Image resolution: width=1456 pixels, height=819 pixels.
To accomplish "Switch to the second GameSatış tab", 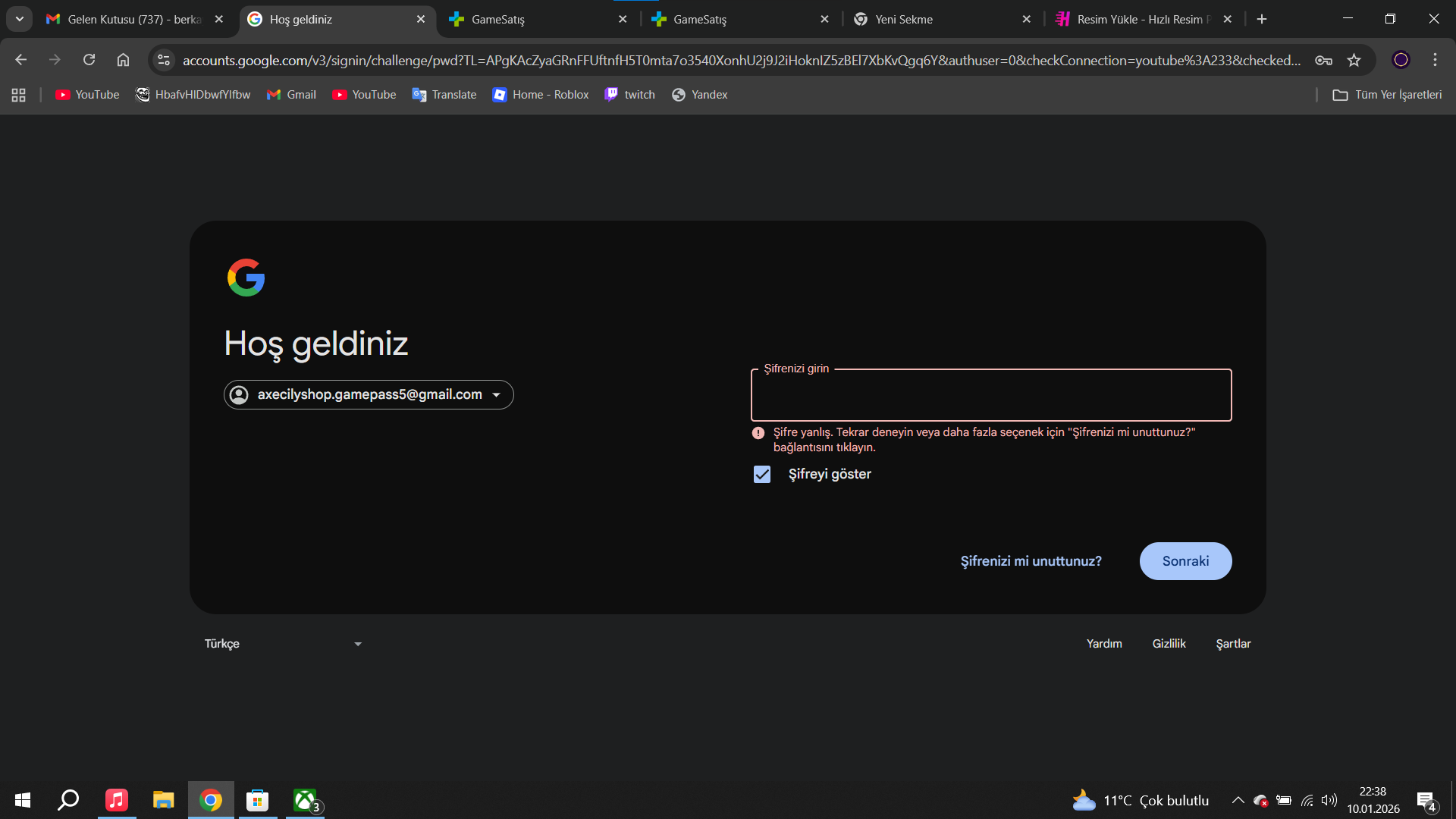I will pos(739,19).
